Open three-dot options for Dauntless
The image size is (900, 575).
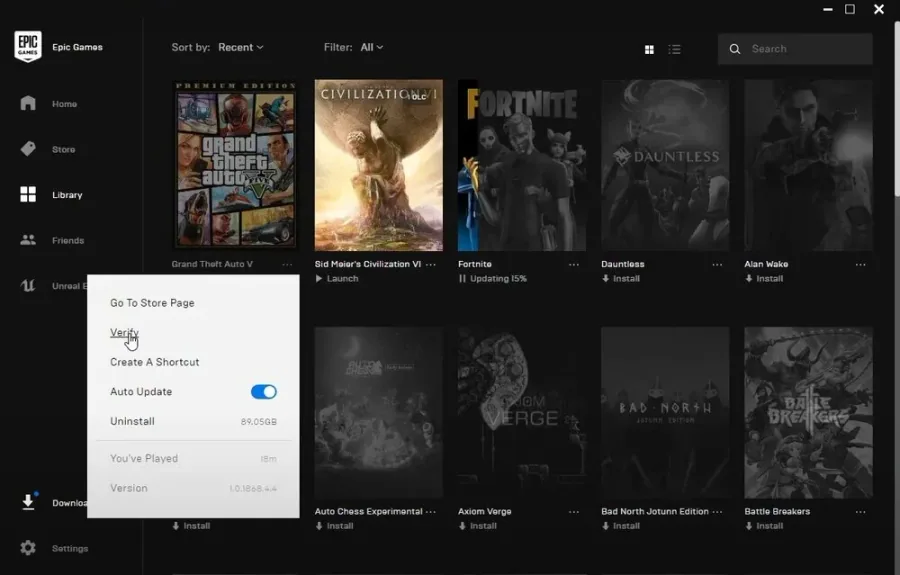pyautogui.click(x=717, y=265)
